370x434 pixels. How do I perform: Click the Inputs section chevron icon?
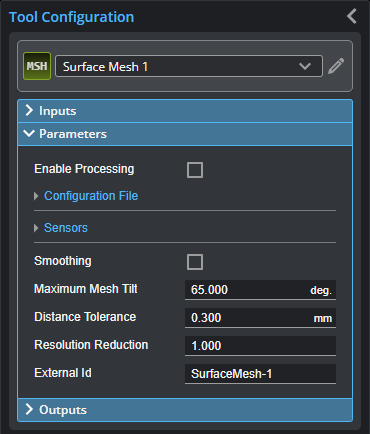coord(29,110)
